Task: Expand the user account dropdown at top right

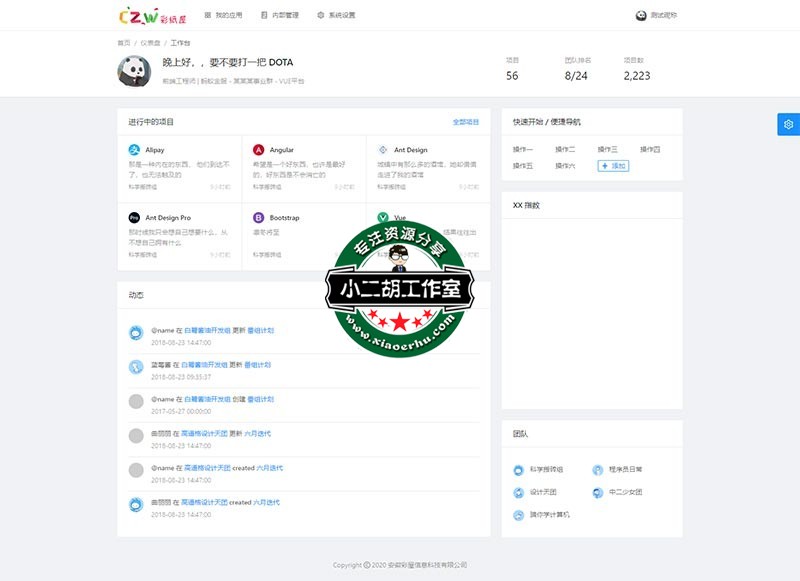Action: tap(663, 15)
